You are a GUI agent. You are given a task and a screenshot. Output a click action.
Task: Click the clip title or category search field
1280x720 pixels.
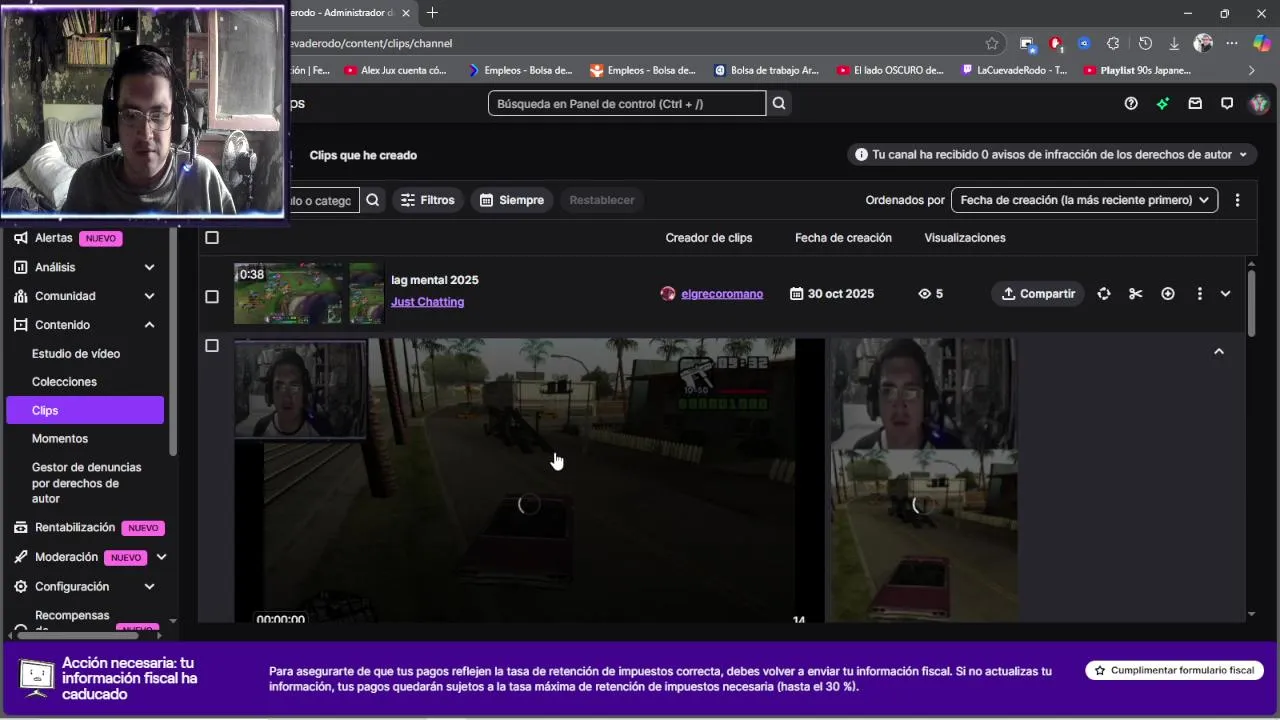coord(322,200)
